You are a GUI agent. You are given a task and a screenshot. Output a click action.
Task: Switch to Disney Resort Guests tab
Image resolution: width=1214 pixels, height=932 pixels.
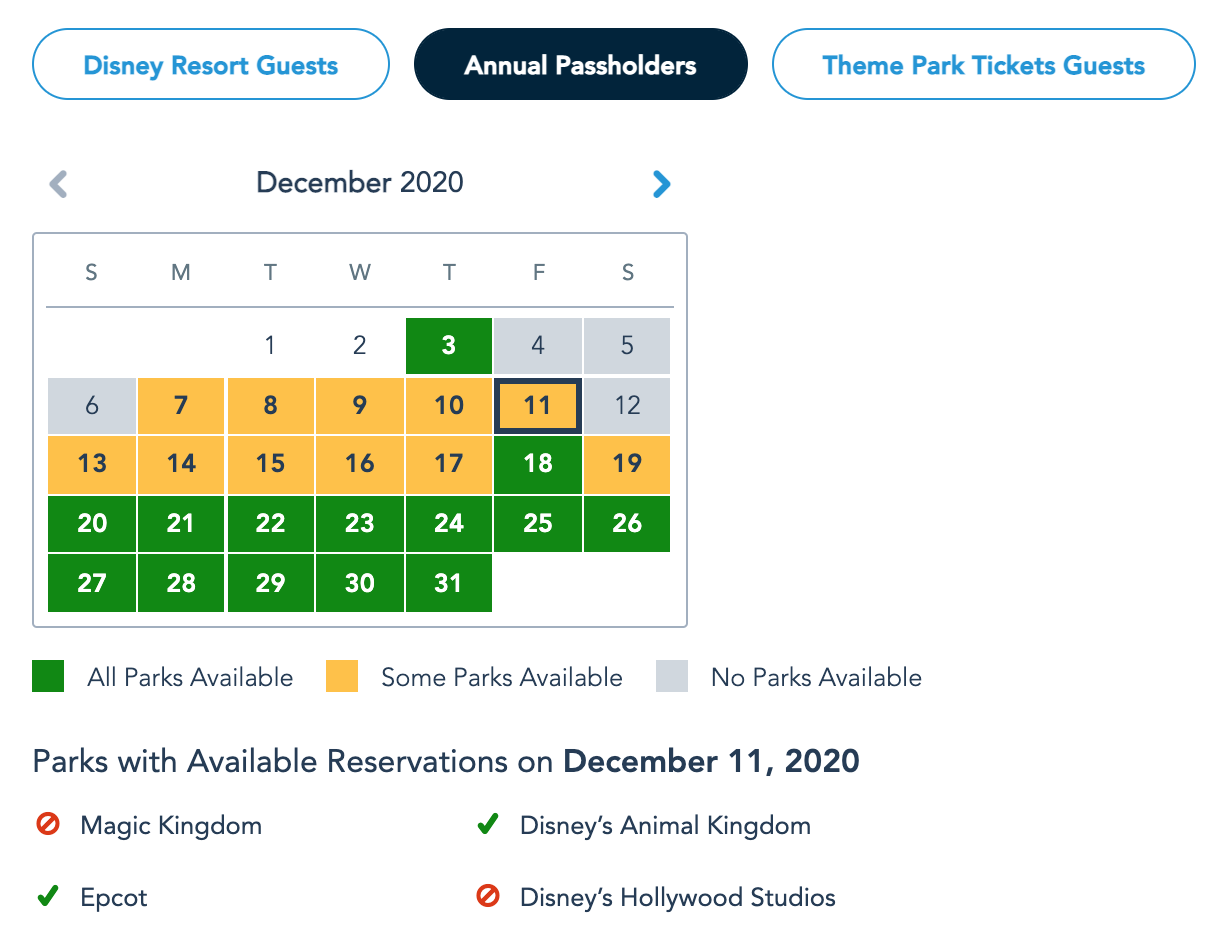(211, 66)
